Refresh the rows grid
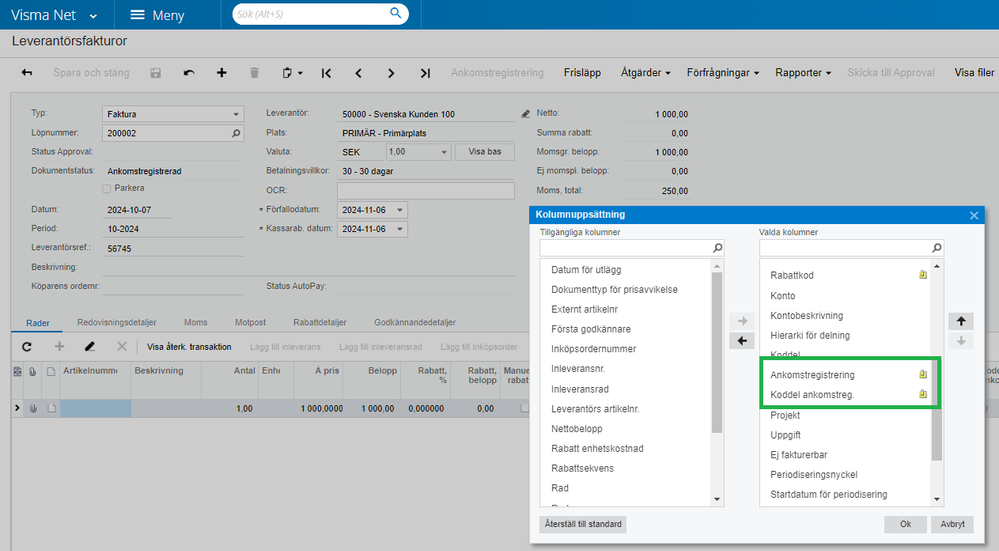This screenshot has height=551, width=999. pos(27,346)
